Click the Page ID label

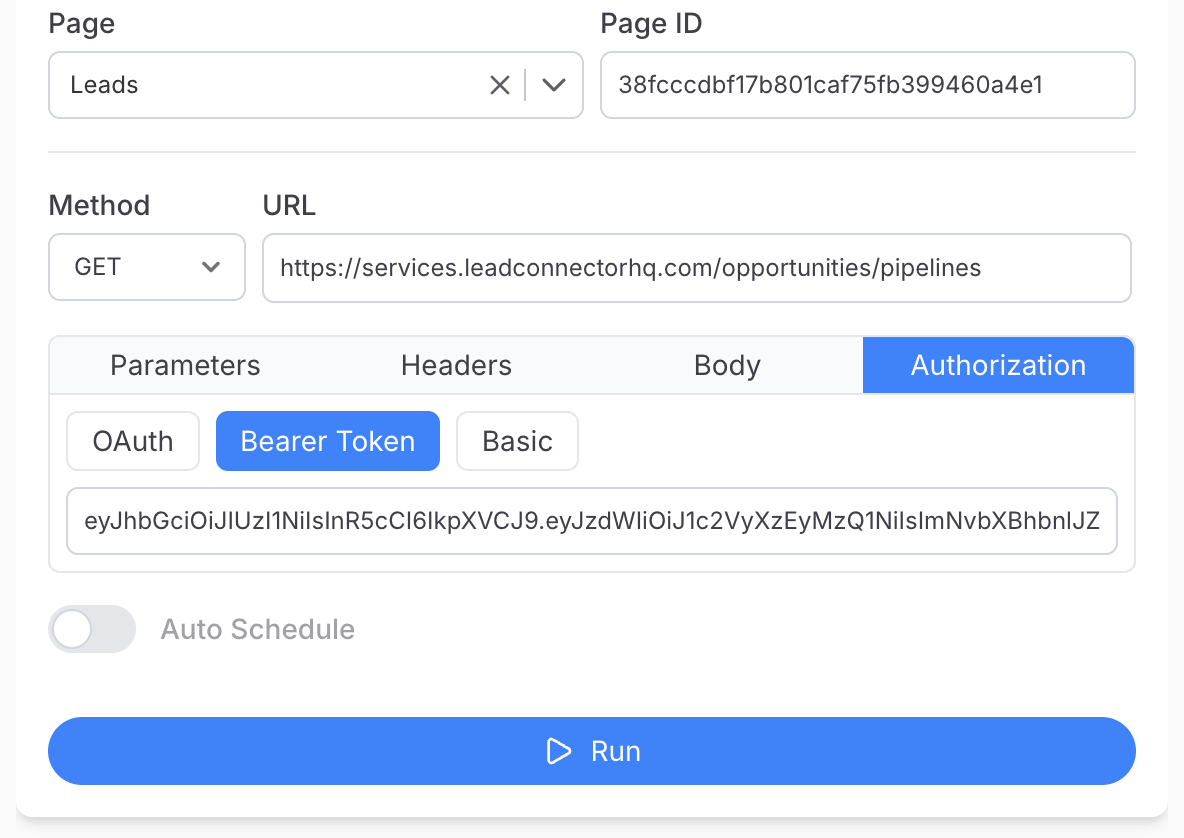651,23
